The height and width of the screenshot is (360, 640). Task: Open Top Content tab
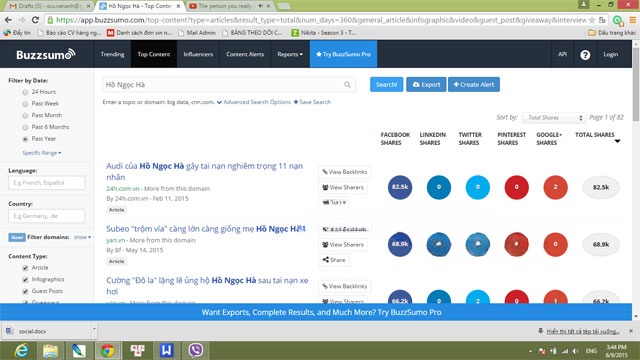pyautogui.click(x=154, y=54)
